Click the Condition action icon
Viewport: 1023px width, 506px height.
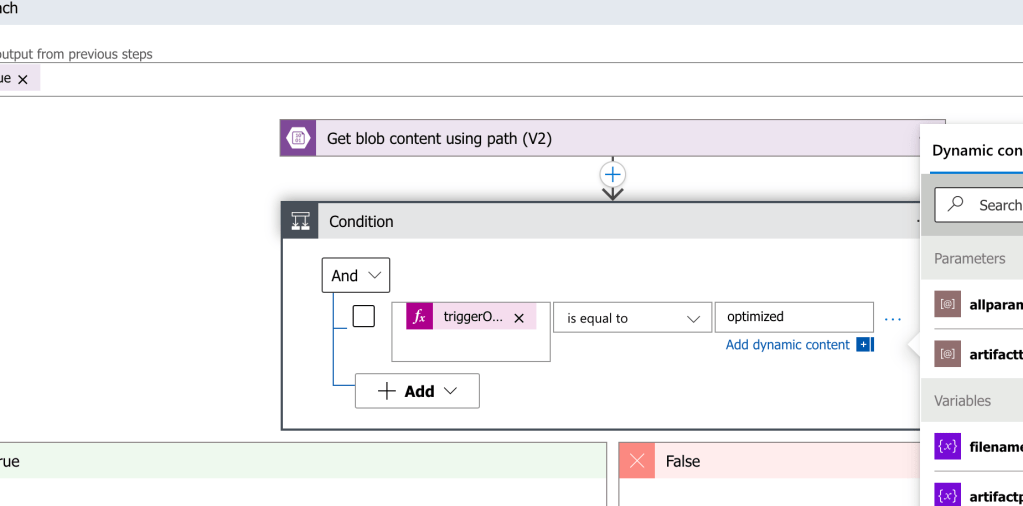pos(300,221)
